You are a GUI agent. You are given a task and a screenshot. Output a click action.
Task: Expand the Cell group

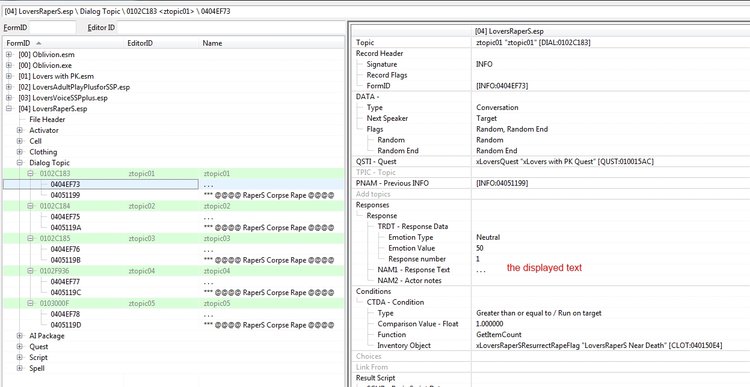point(20,141)
